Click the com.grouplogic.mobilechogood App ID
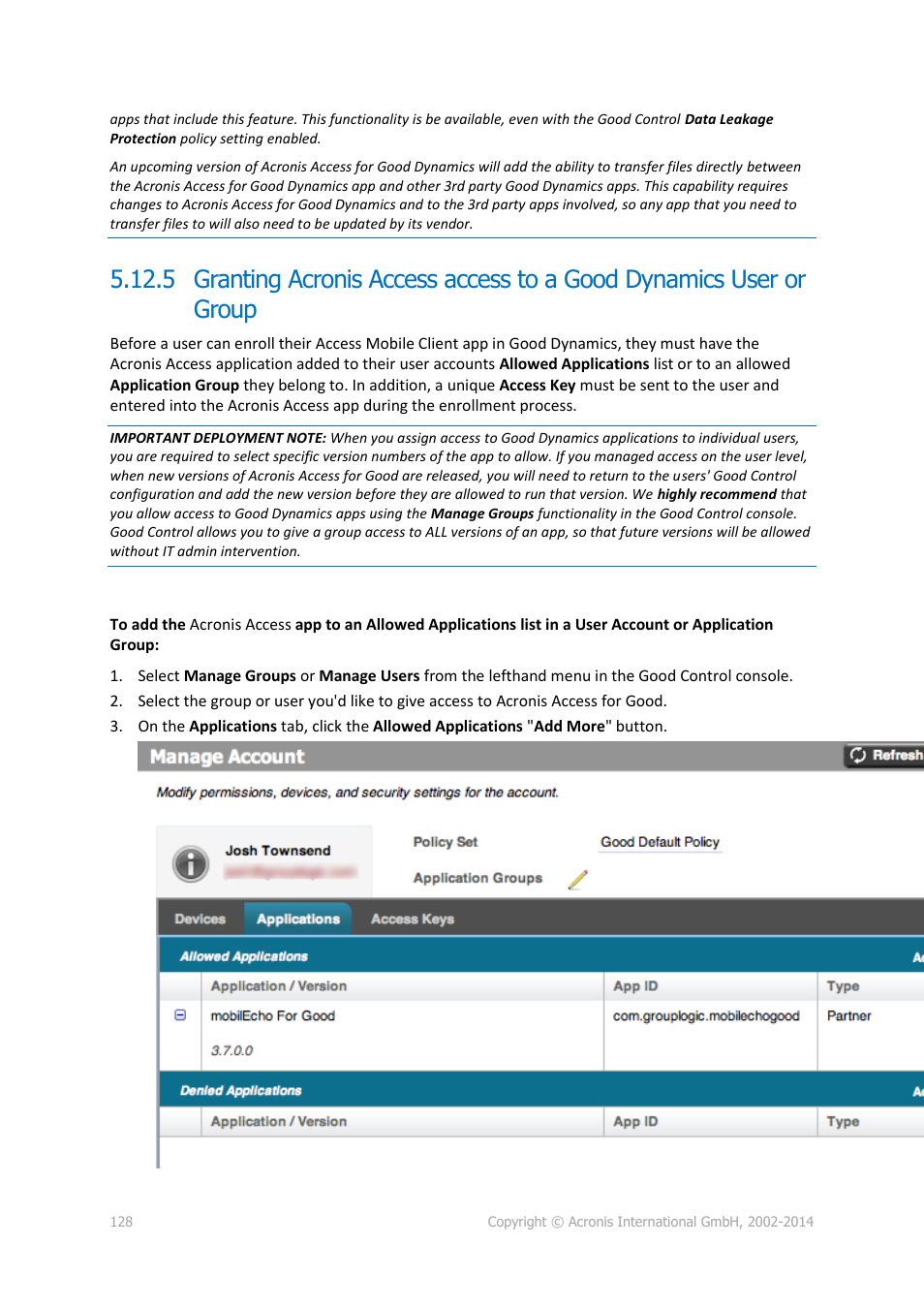 [706, 1016]
